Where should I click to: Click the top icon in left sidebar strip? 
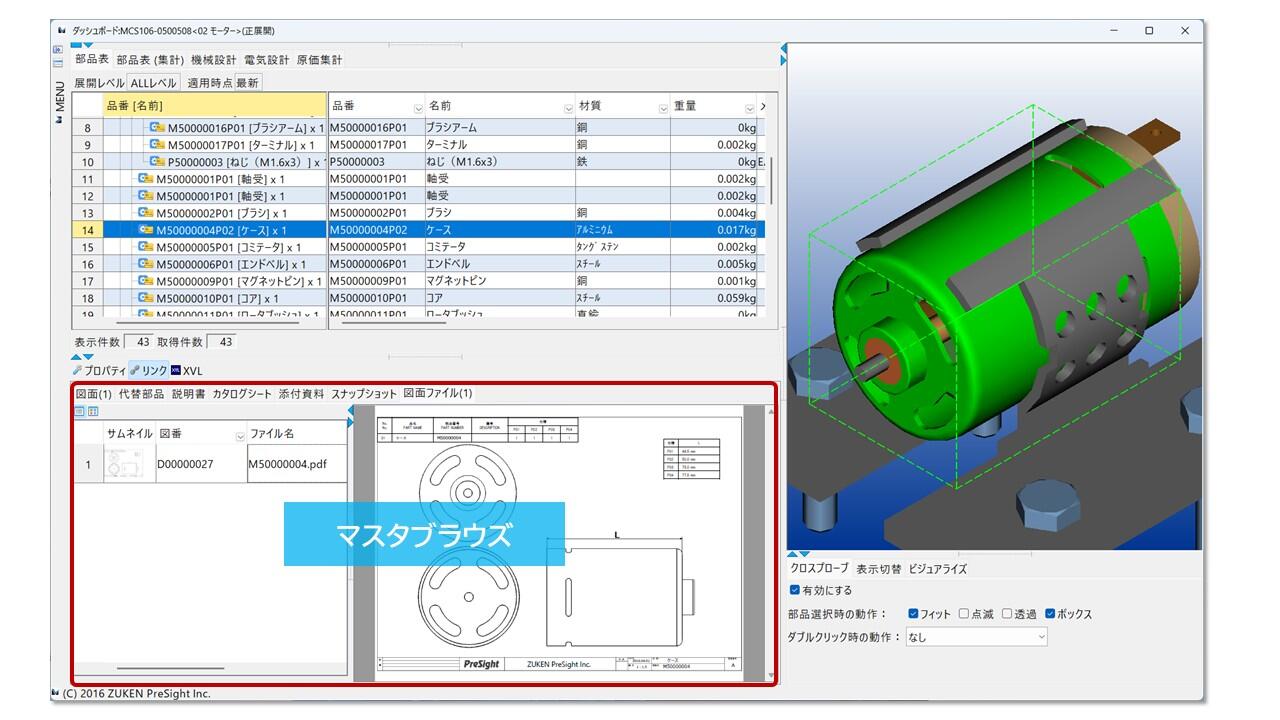tap(58, 49)
